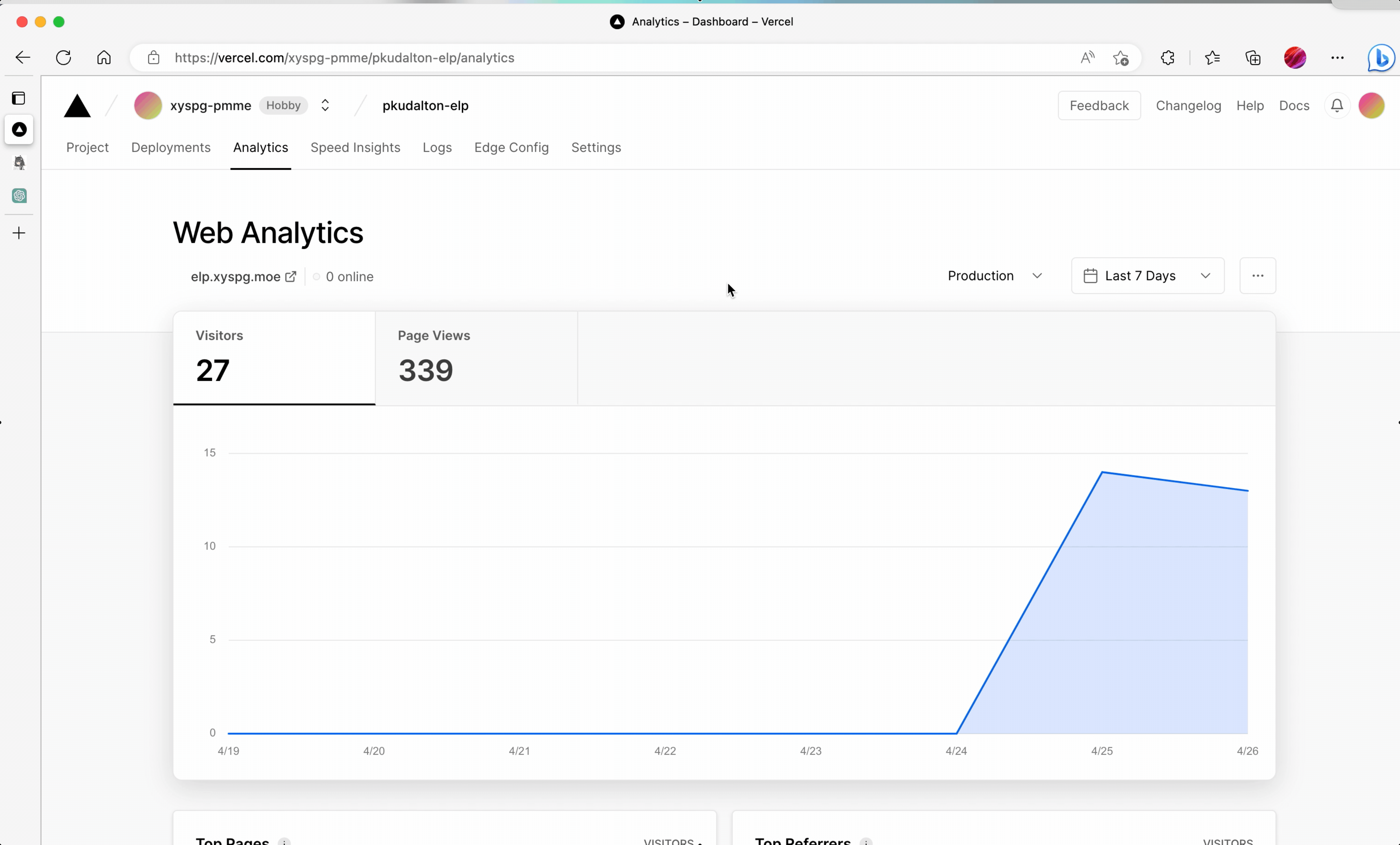Open the user avatar menu
Image resolution: width=1400 pixels, height=845 pixels.
pos(1371,106)
